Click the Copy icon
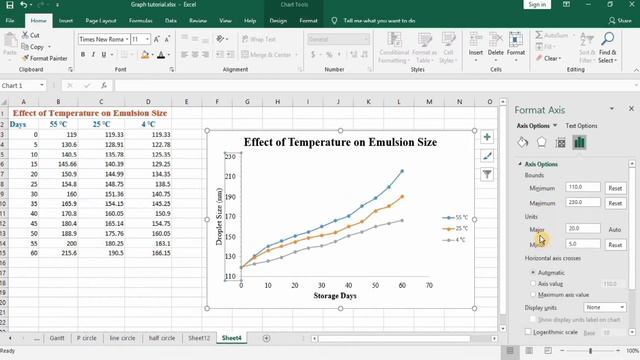 [x=25, y=47]
